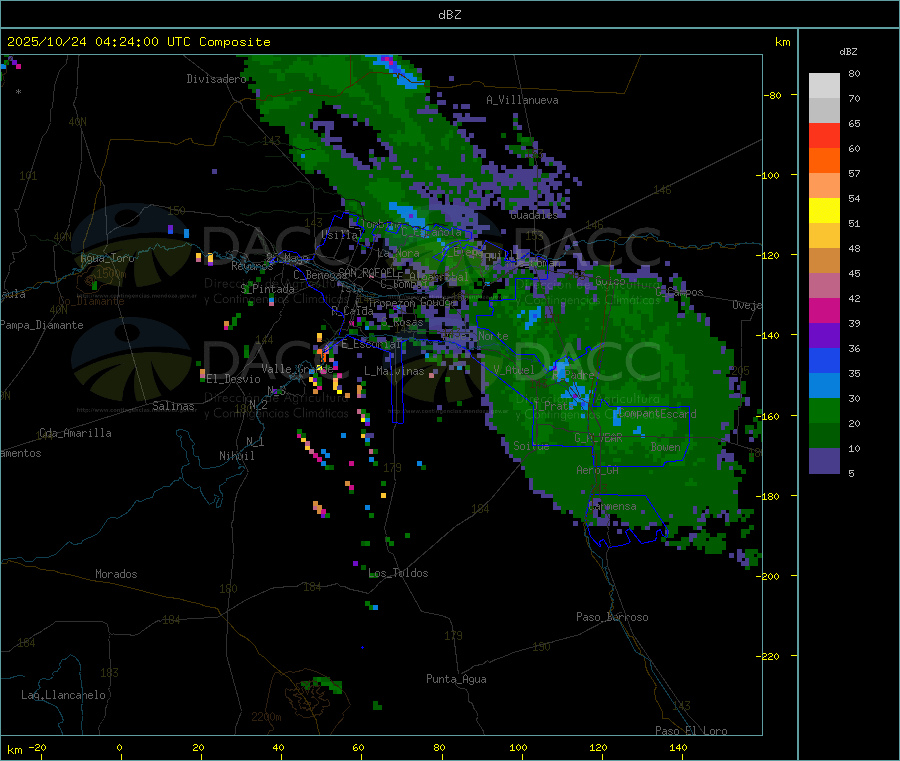900x761 pixels.
Task: Click the 'Agua_Toro' label on the map
Action: click(107, 258)
